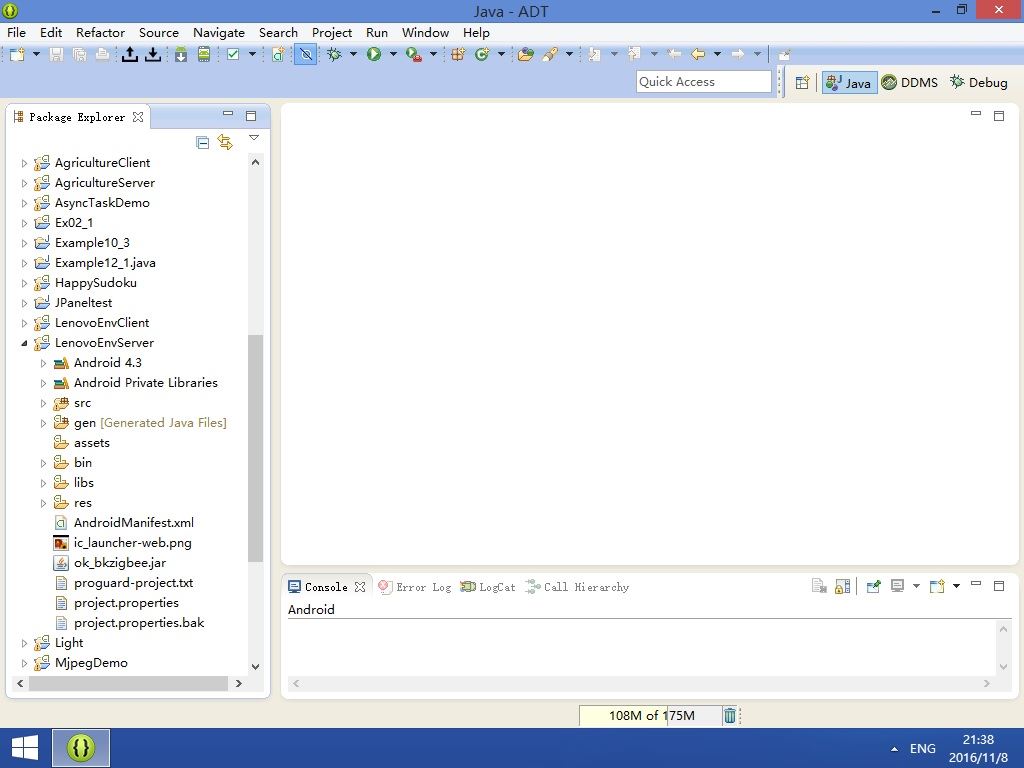Open the Debug configurations dropdown arrow
The image size is (1024, 768).
pyautogui.click(x=353, y=54)
